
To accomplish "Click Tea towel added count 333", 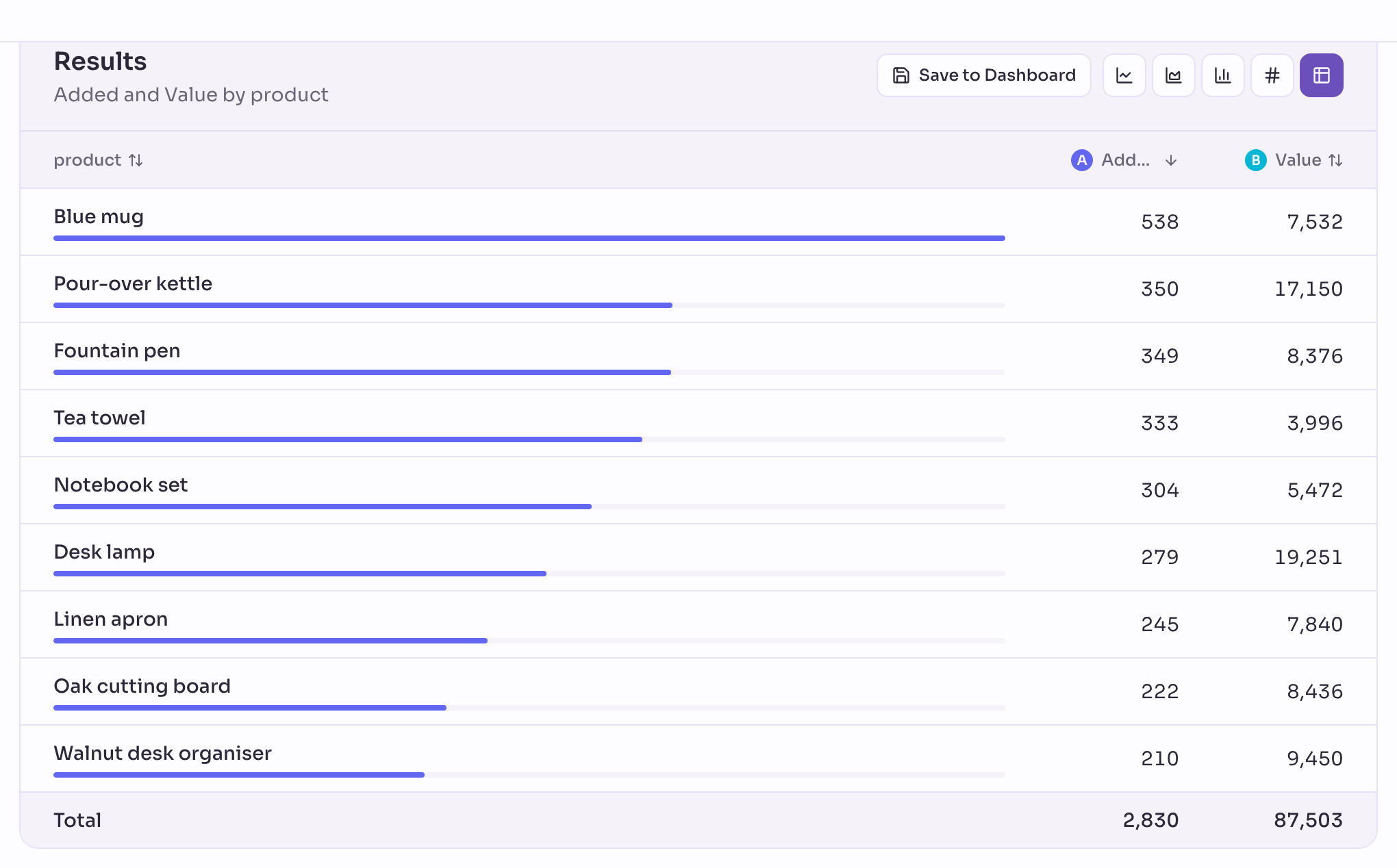I will 1160,423.
